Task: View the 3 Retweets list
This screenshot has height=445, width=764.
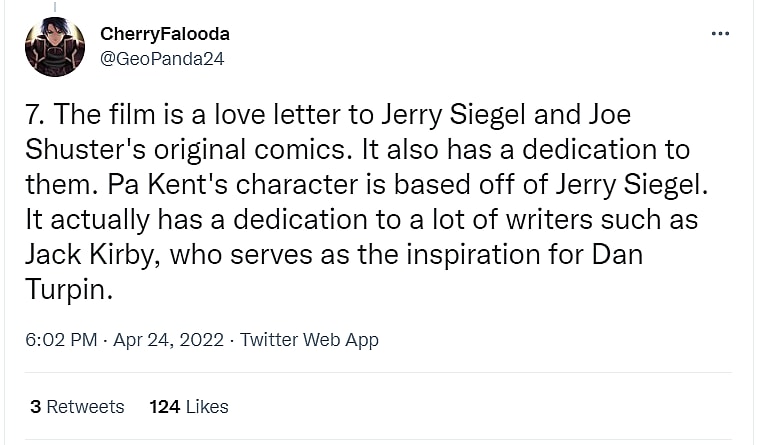Action: coord(77,406)
